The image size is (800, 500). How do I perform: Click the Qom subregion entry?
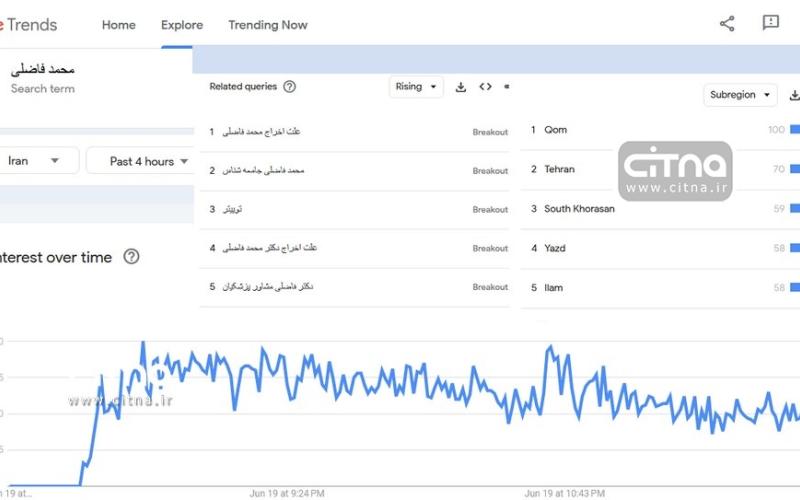tap(556, 130)
